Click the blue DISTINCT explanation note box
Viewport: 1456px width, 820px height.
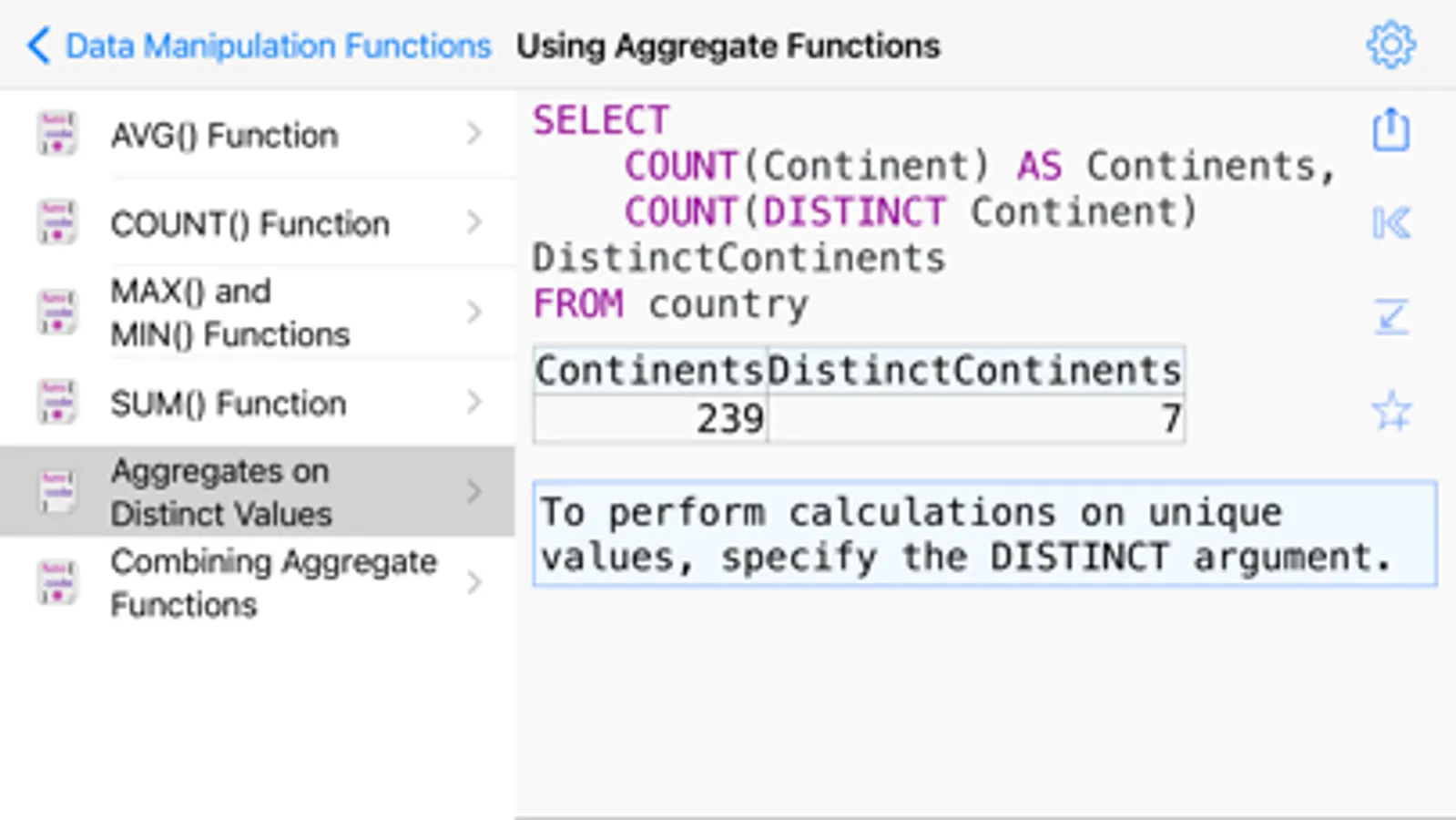pos(983,534)
